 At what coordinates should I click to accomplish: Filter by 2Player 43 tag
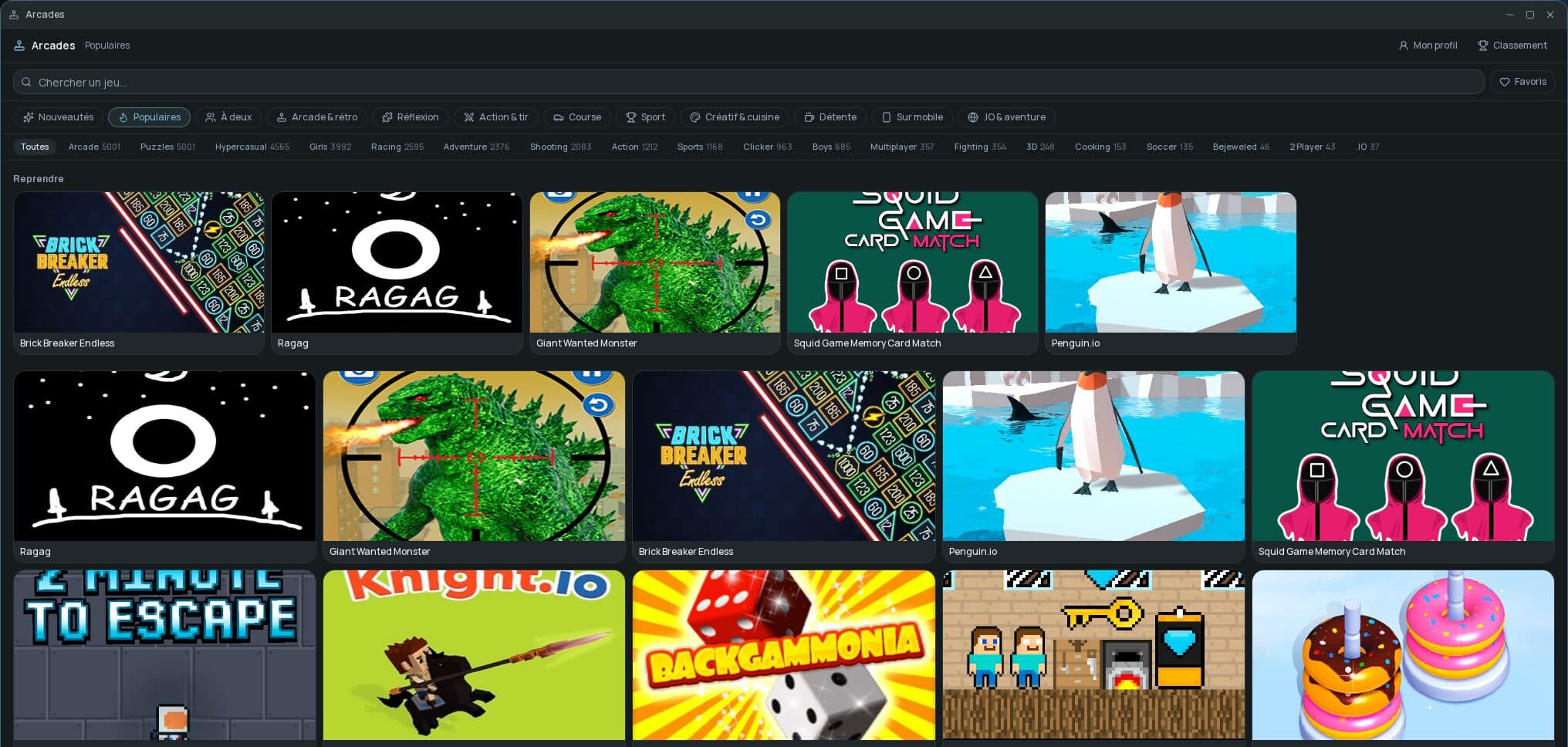click(x=1313, y=147)
